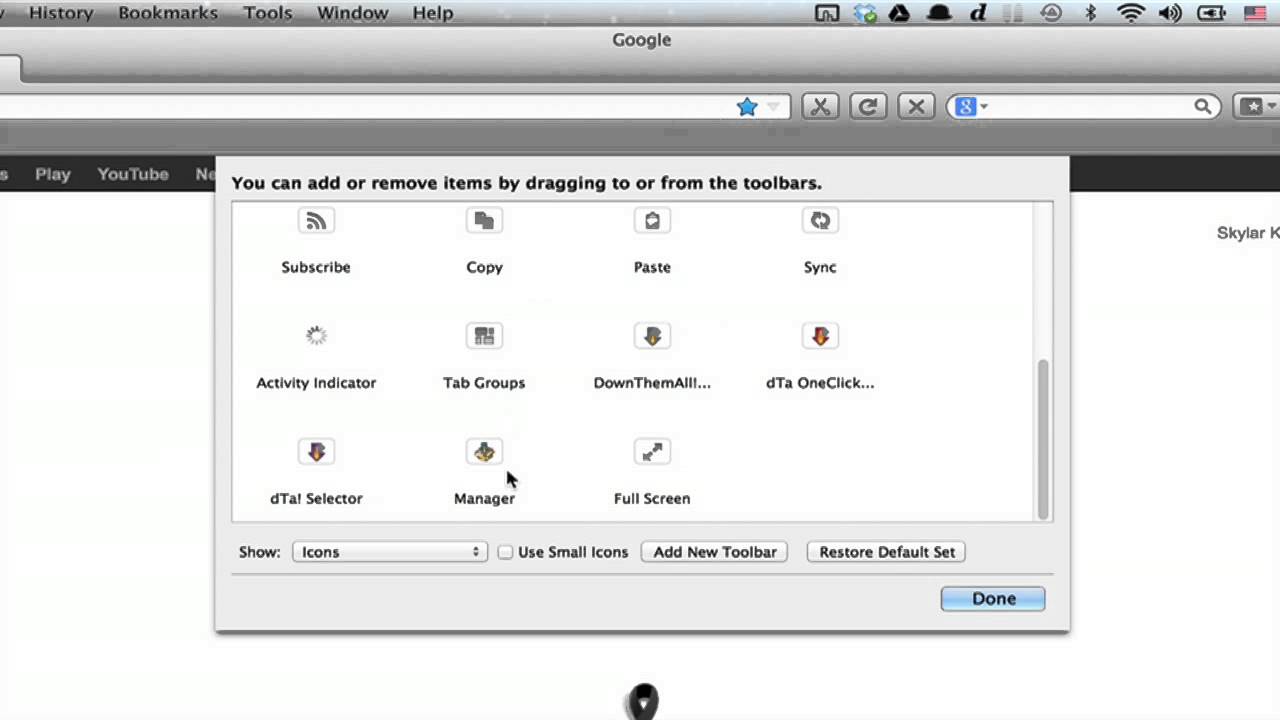Open the Bluetooth menu bar icon
The image size is (1280, 720).
click(x=1091, y=13)
